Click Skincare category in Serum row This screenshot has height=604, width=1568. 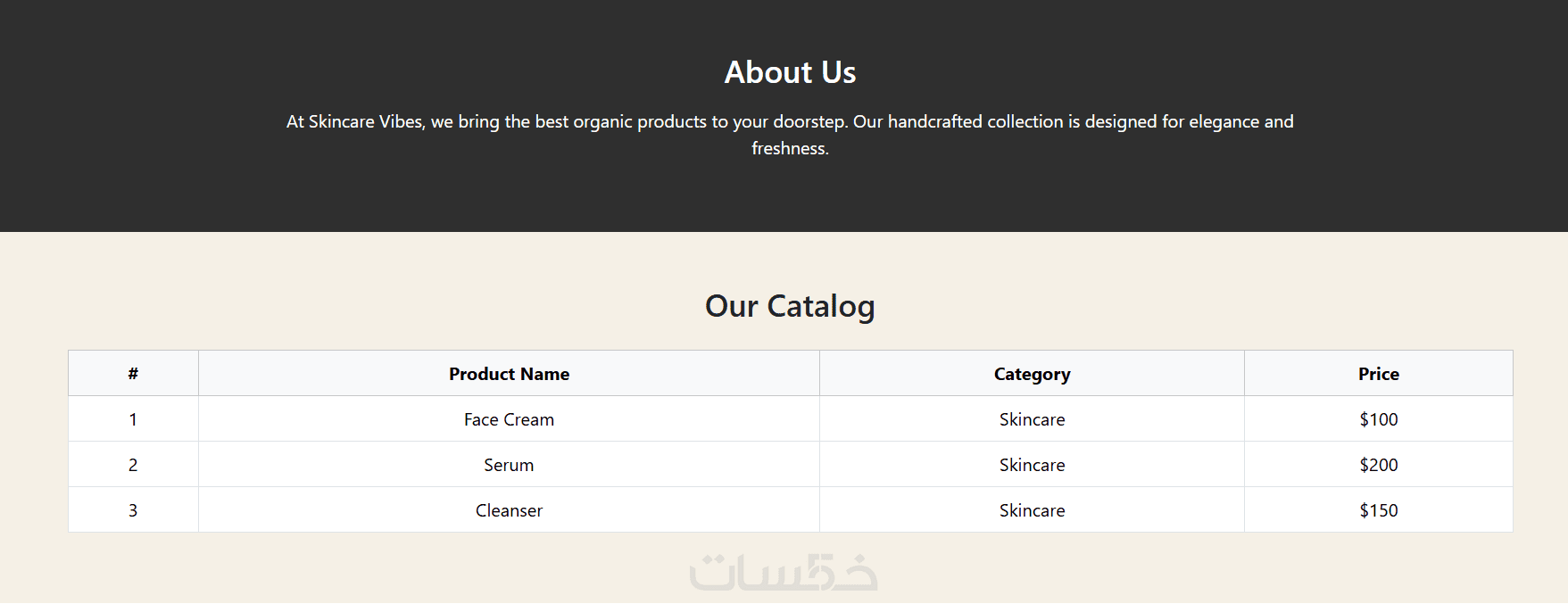(x=1032, y=465)
